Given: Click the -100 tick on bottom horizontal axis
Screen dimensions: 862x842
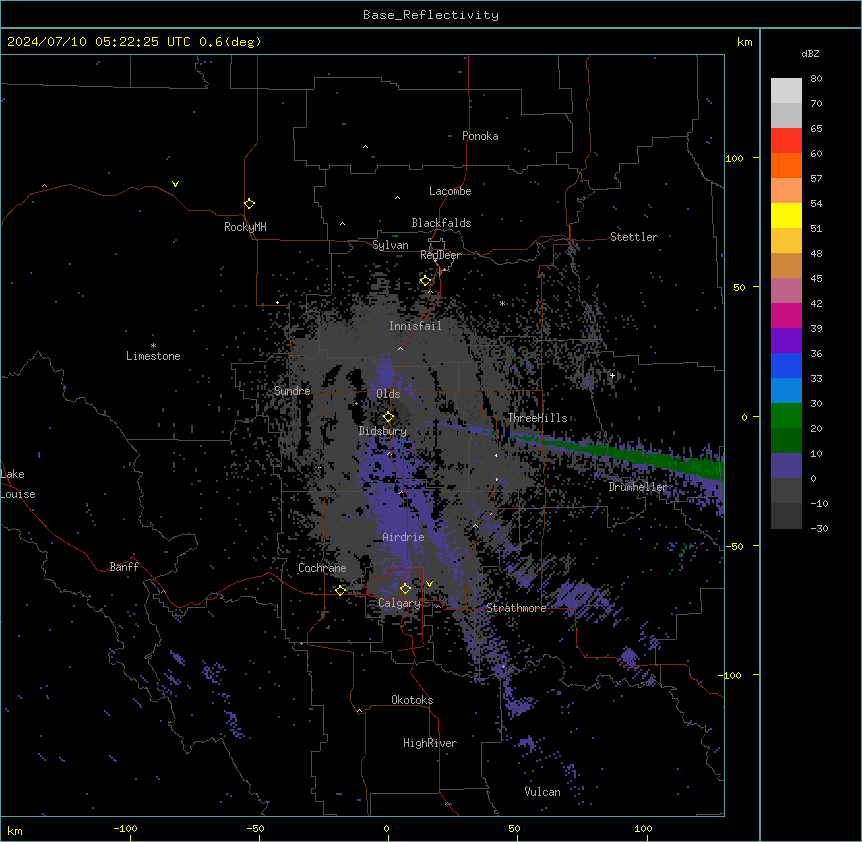Looking at the screenshot, I should coord(125,829).
